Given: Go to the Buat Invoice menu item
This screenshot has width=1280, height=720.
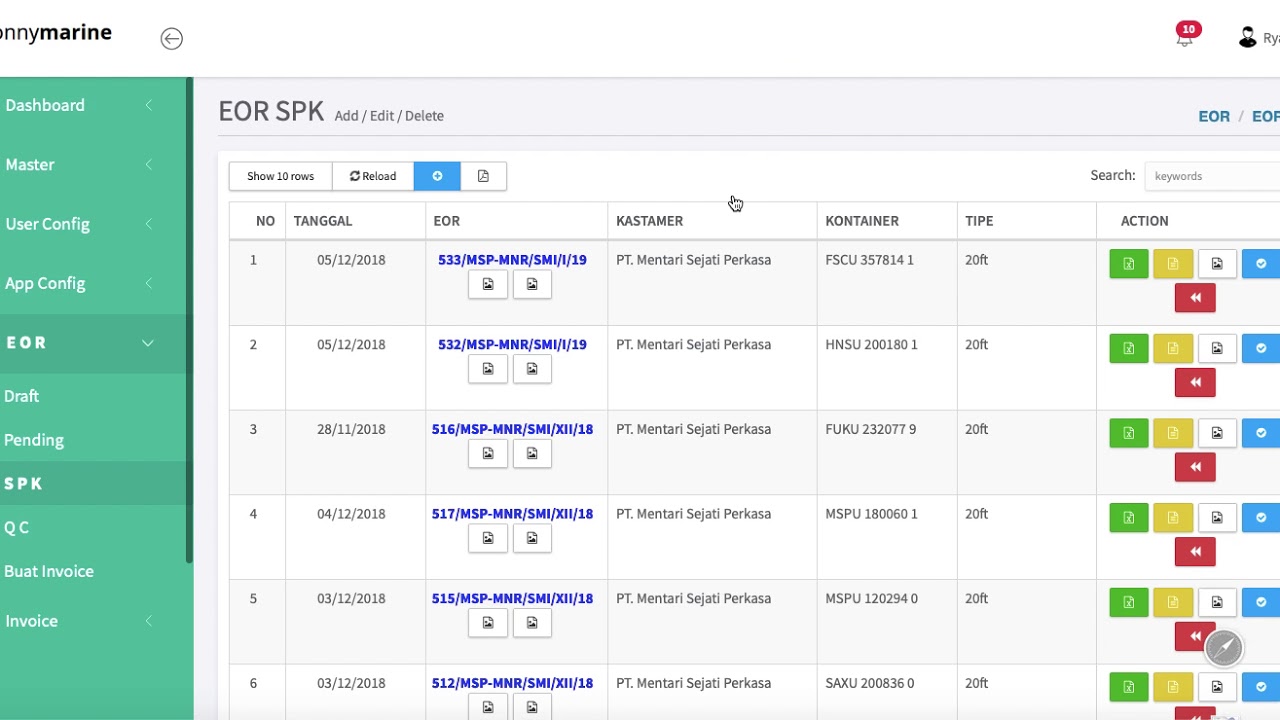Looking at the screenshot, I should [49, 571].
